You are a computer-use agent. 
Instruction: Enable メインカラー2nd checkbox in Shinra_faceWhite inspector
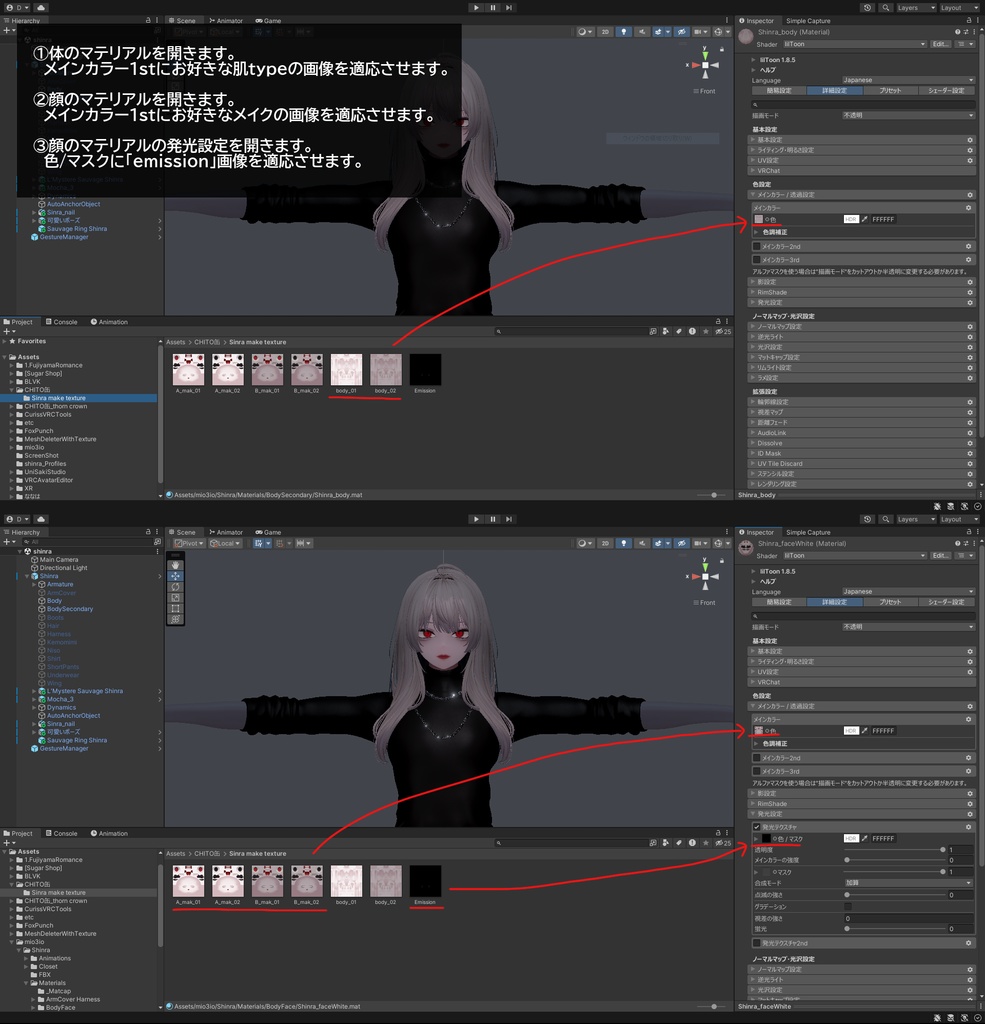point(756,758)
